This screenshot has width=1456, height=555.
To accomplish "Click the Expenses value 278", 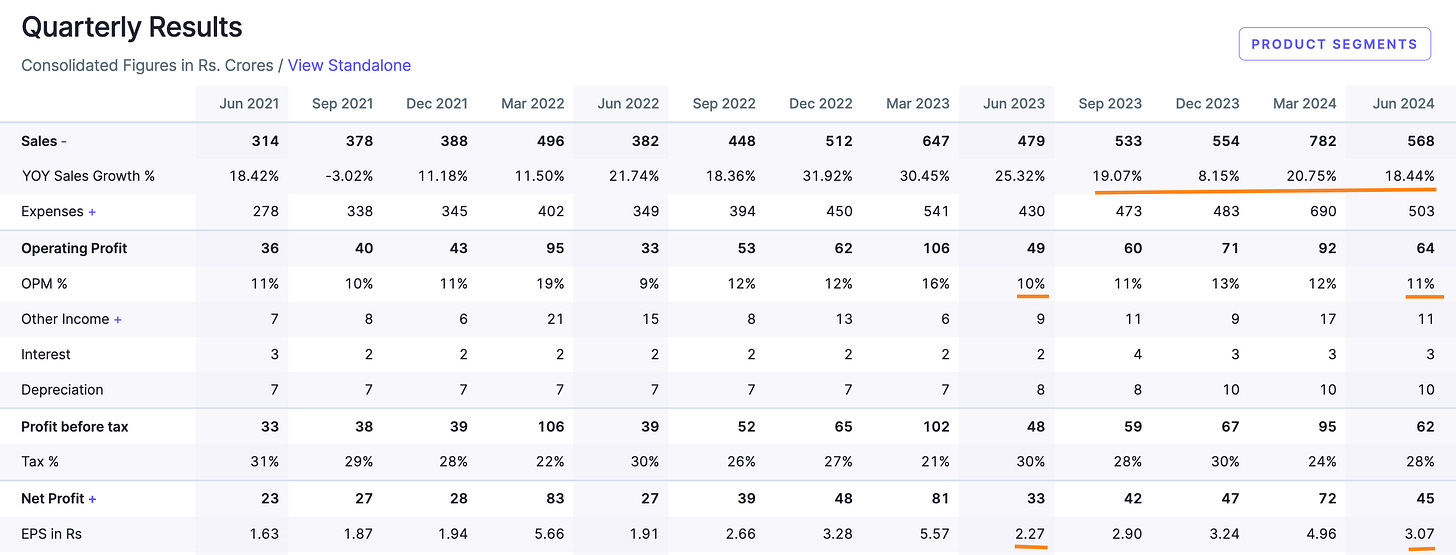I will [x=265, y=211].
